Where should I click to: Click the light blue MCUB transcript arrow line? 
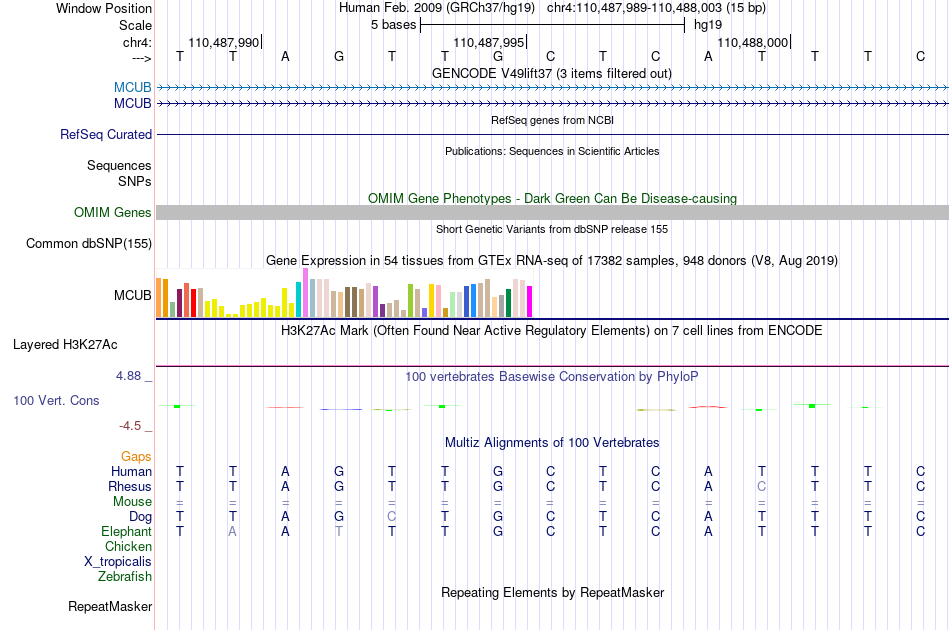tap(553, 88)
